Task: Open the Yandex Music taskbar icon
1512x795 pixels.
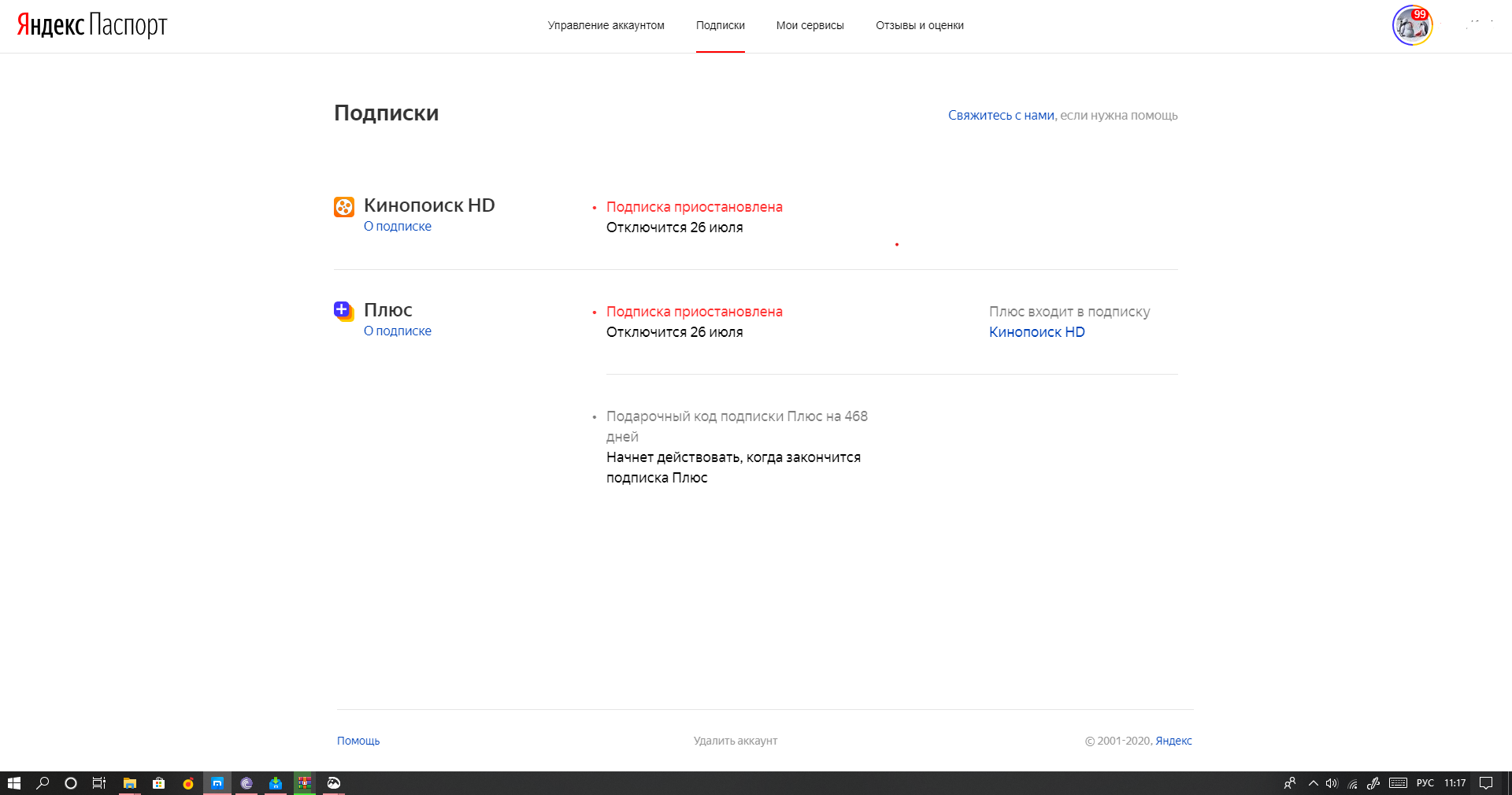Action: [x=188, y=783]
